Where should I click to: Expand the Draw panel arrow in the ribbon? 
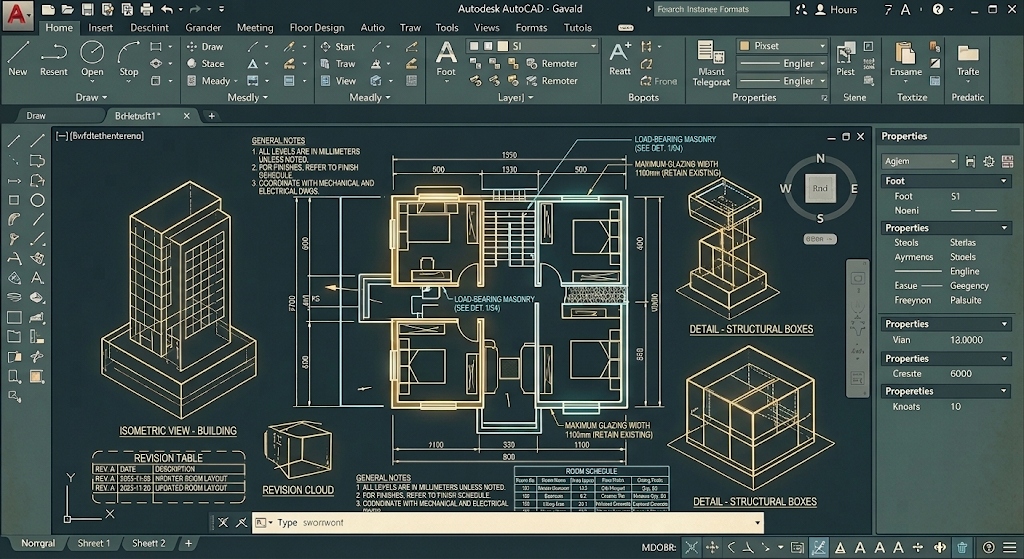pos(104,97)
